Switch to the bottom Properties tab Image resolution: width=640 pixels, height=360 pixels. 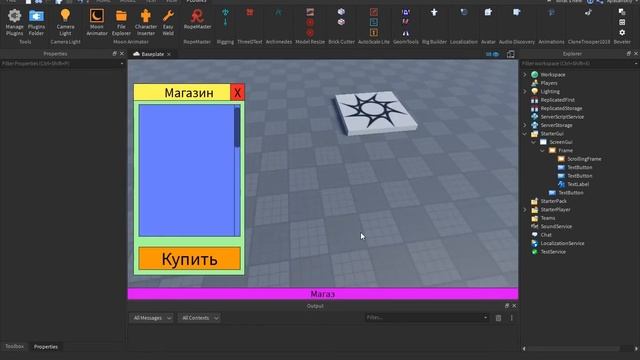point(46,347)
